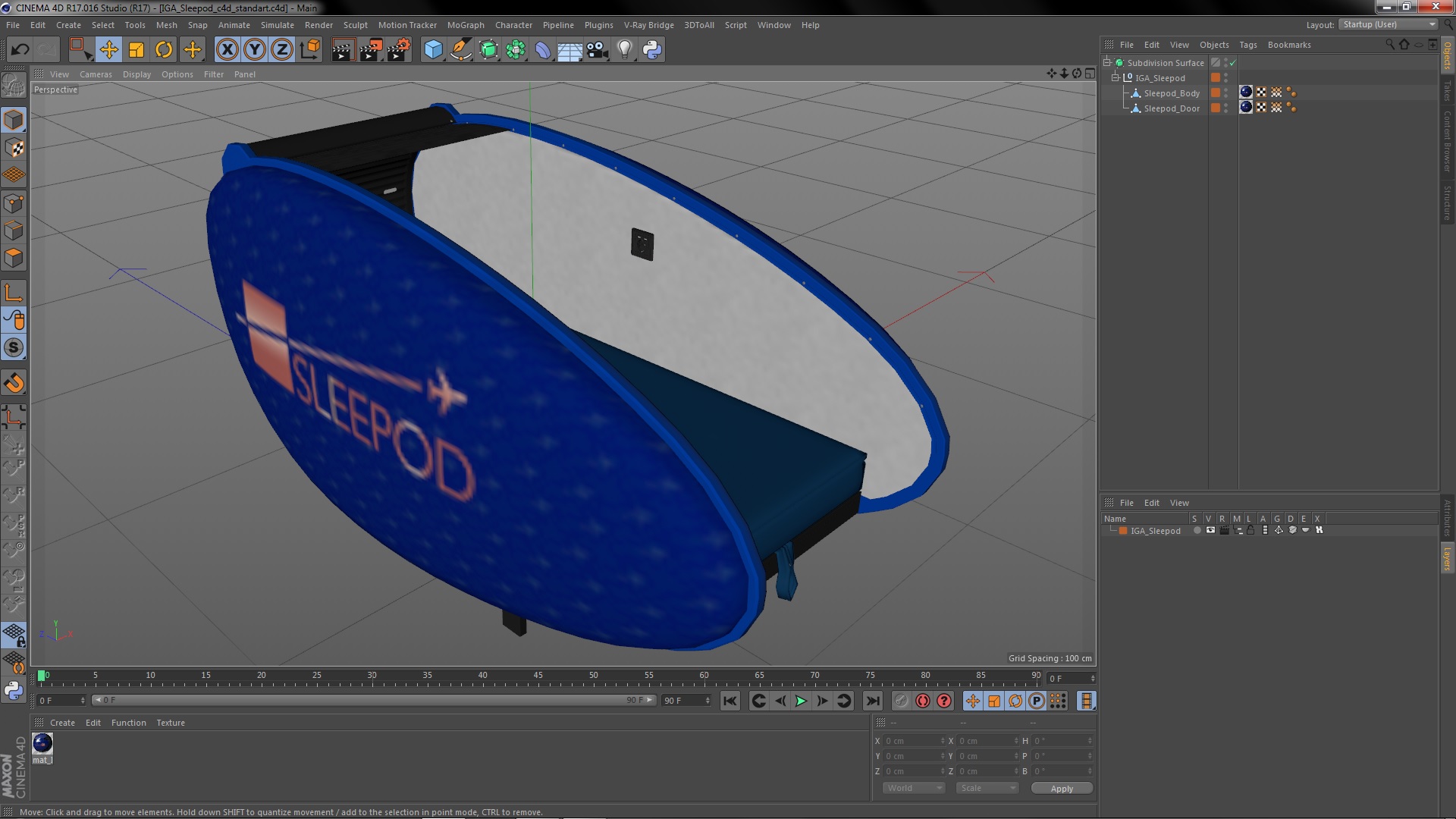The width and height of the screenshot is (1456, 819).
Task: Collapse the Subdivision Surface tree node
Action: 1107,63
